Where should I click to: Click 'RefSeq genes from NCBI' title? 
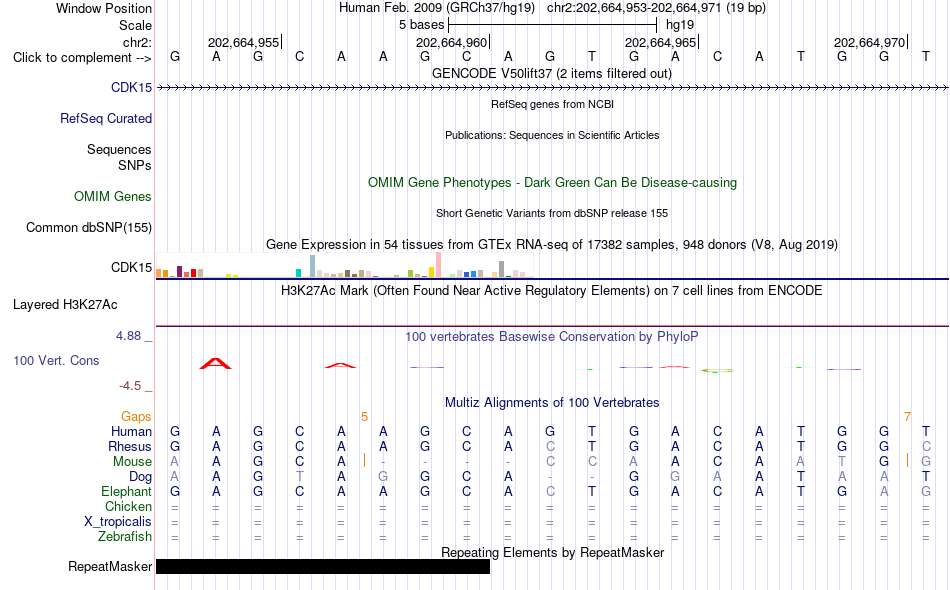553,104
